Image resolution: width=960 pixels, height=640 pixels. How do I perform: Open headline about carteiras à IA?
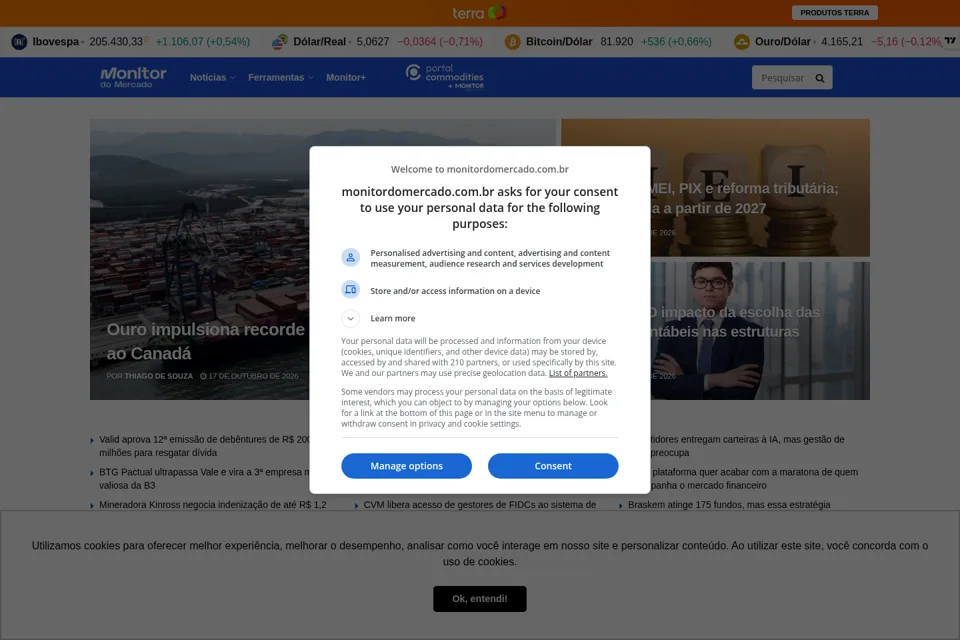pos(747,446)
